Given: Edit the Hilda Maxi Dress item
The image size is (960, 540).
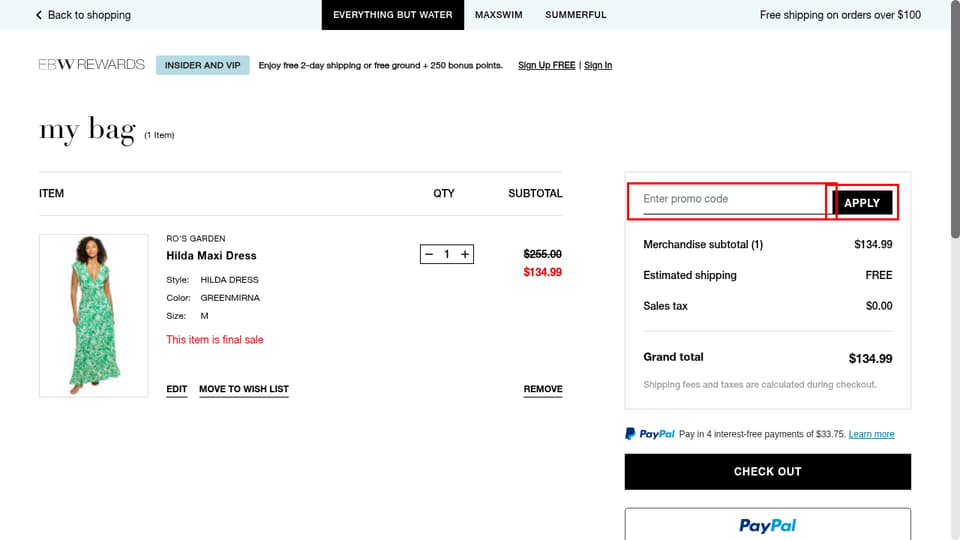Looking at the screenshot, I should click(176, 389).
